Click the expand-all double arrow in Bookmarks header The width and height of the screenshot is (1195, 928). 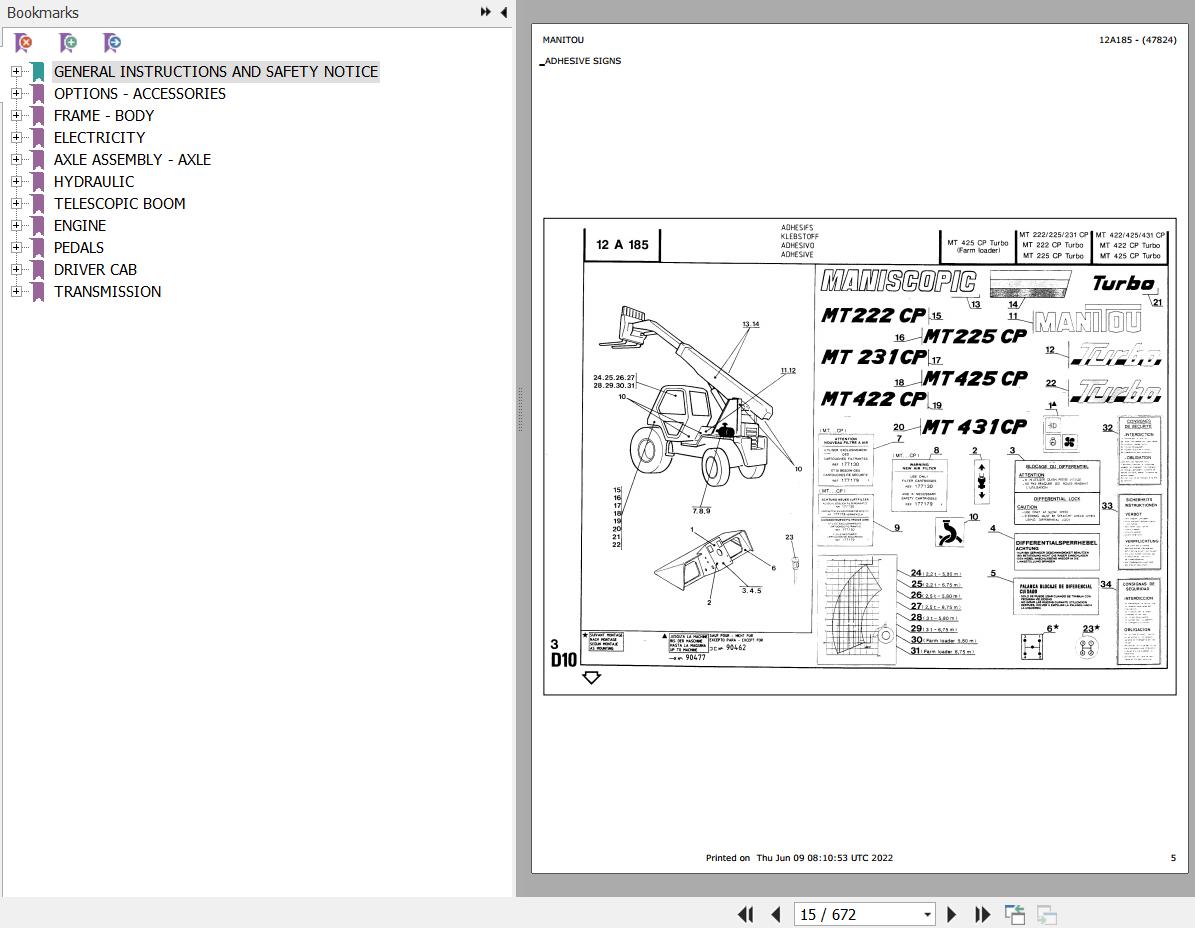tap(485, 12)
